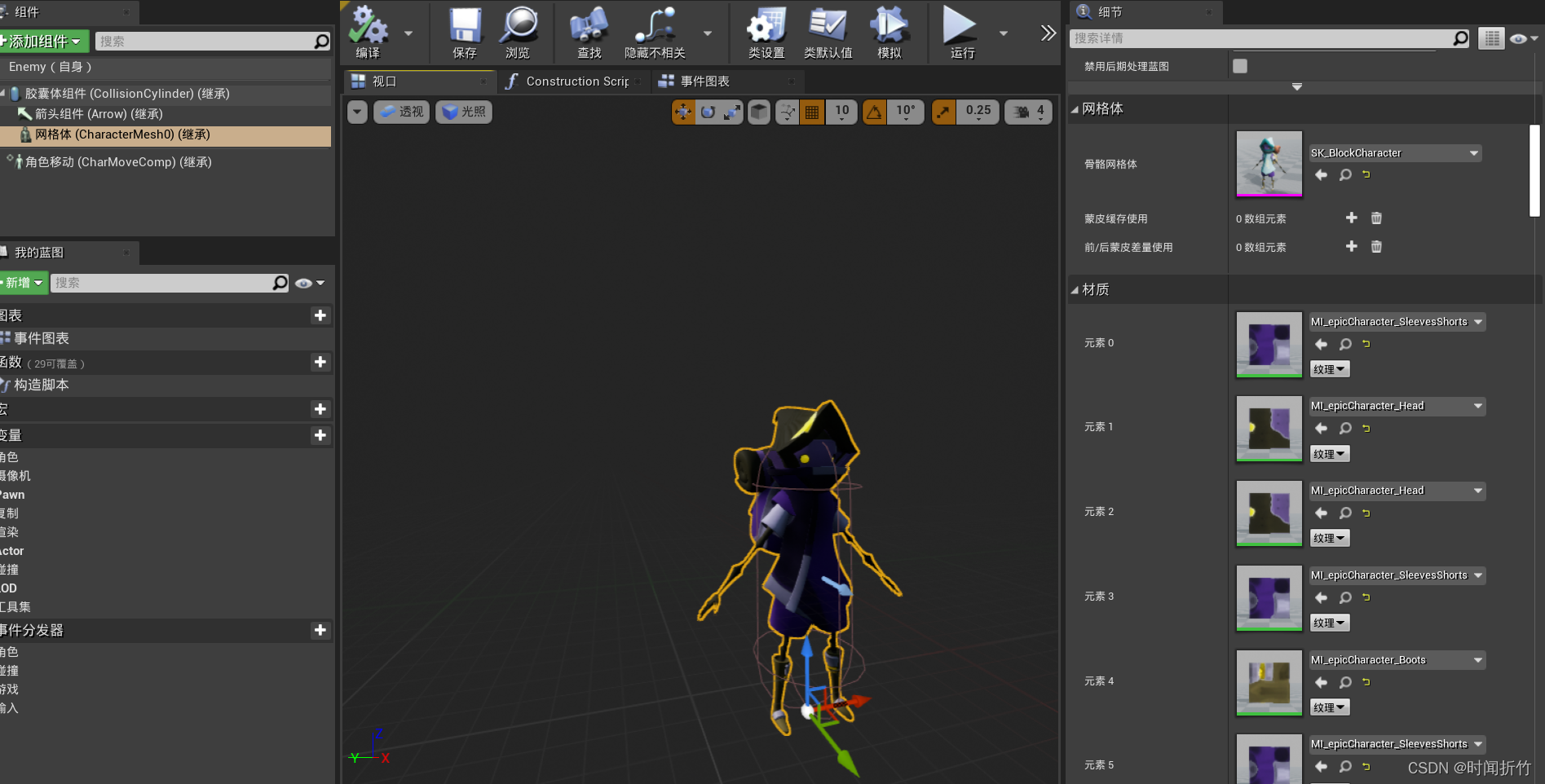Open SK_BlockCharacter skeletal mesh dropdown
The image size is (1545, 784).
pyautogui.click(x=1395, y=153)
